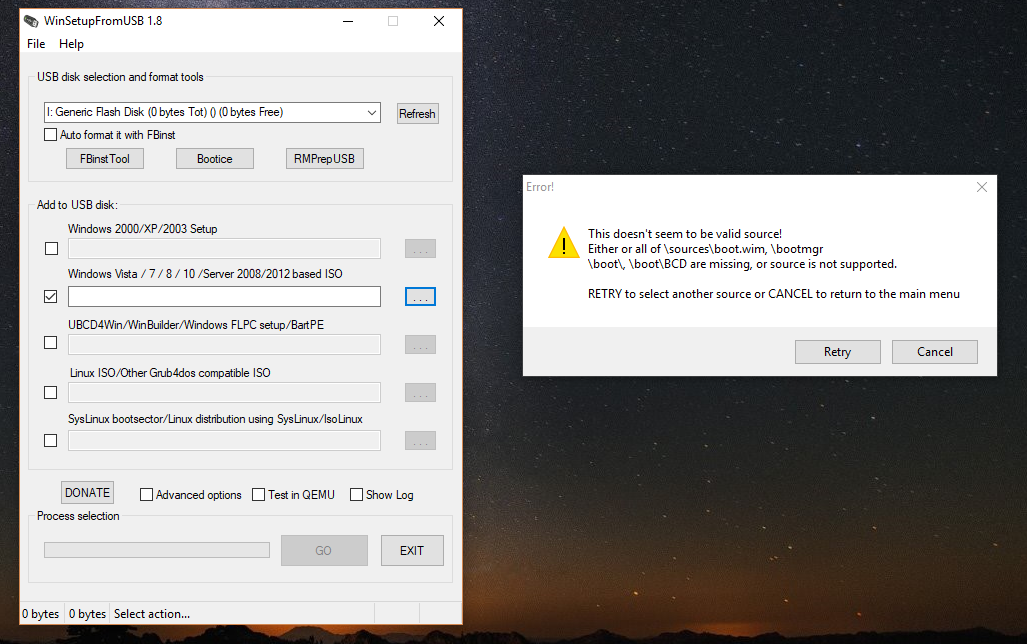Click Cancel in the Error dialog
The image size is (1027, 644).
coord(935,352)
